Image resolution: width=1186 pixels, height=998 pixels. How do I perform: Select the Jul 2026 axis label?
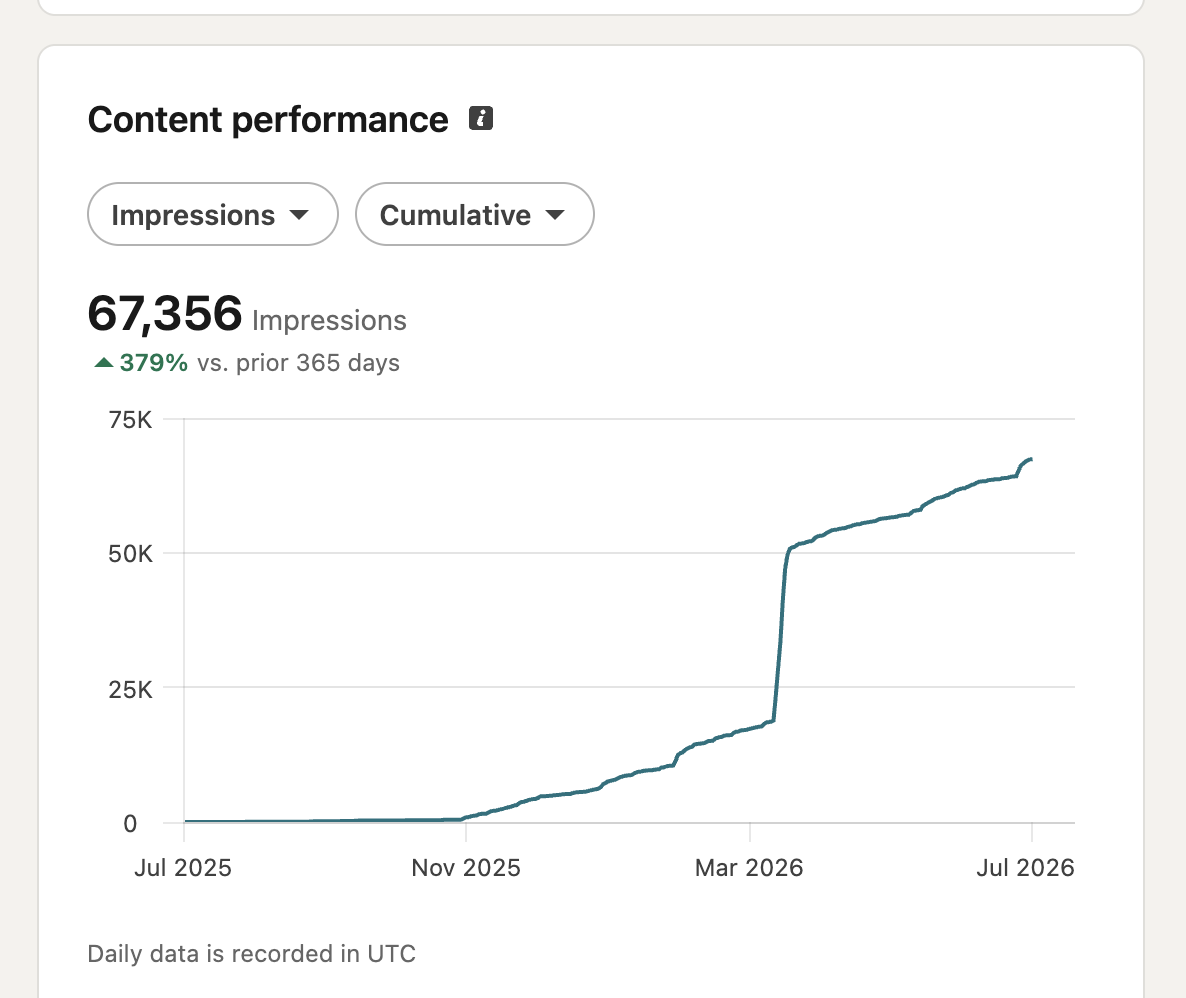click(1025, 867)
